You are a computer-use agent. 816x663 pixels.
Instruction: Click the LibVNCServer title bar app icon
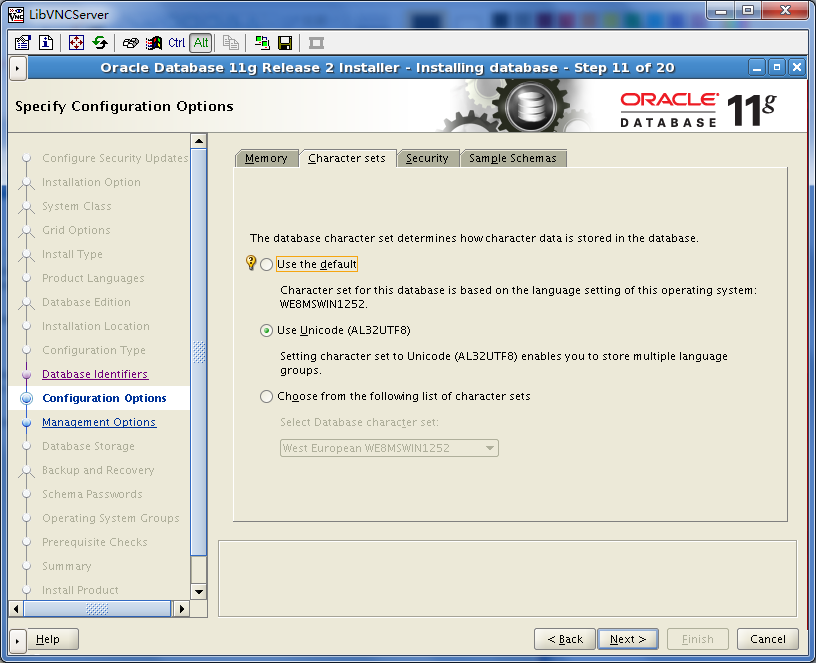click(x=16, y=14)
